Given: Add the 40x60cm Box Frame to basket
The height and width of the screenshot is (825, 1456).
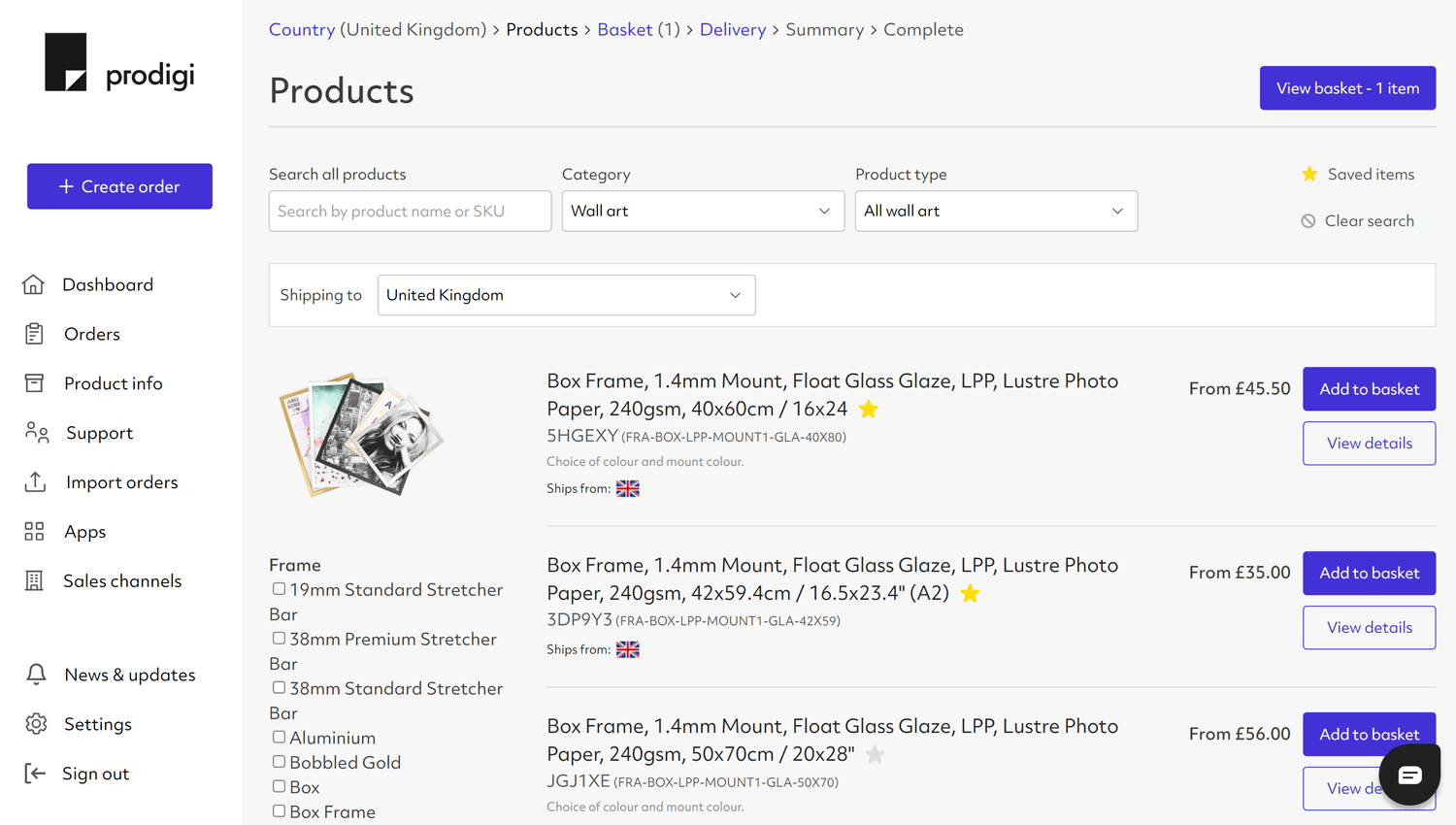Looking at the screenshot, I should tap(1369, 388).
